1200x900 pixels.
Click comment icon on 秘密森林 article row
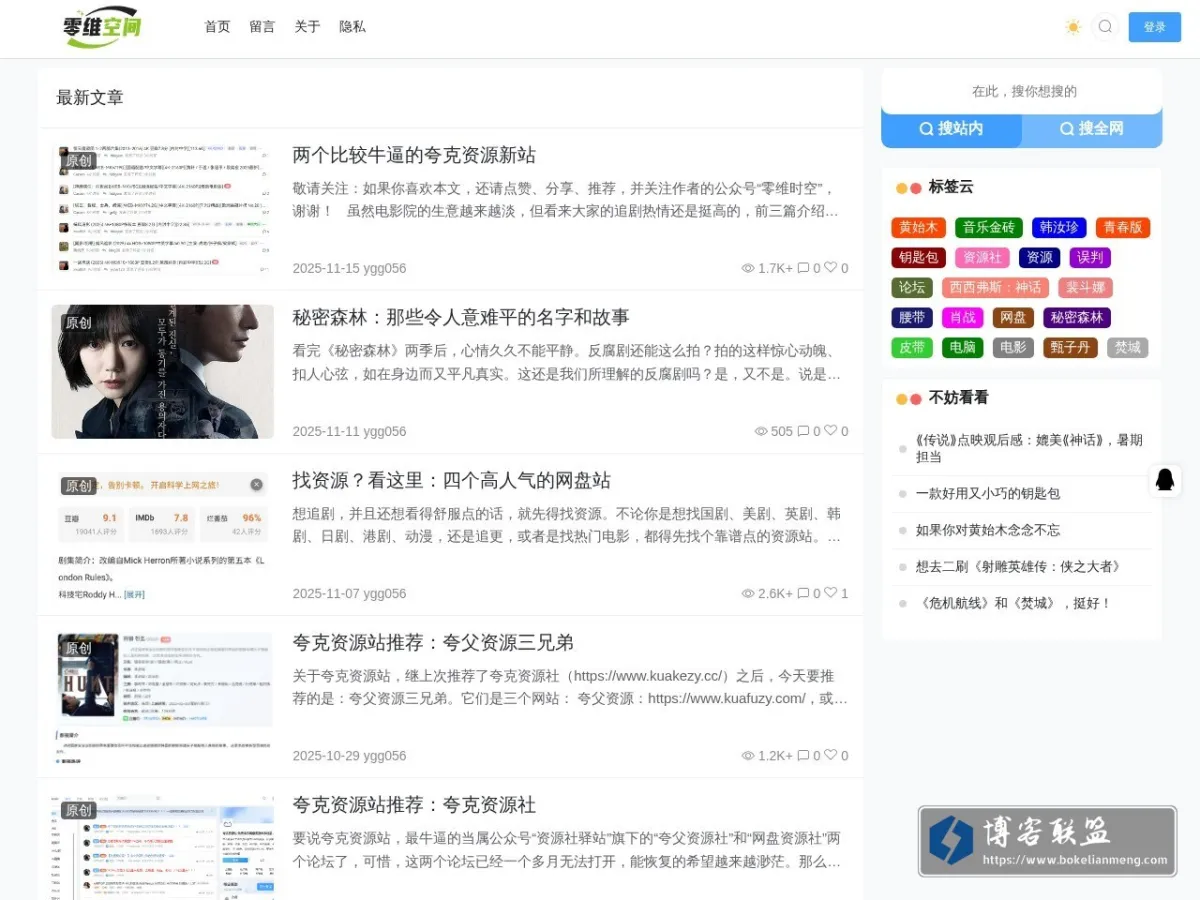point(803,431)
